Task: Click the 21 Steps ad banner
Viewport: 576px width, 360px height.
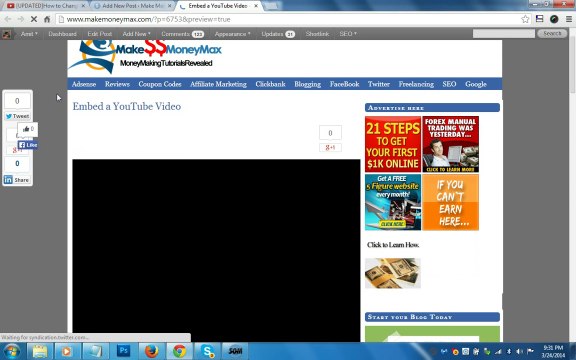Action: pyautogui.click(x=393, y=144)
